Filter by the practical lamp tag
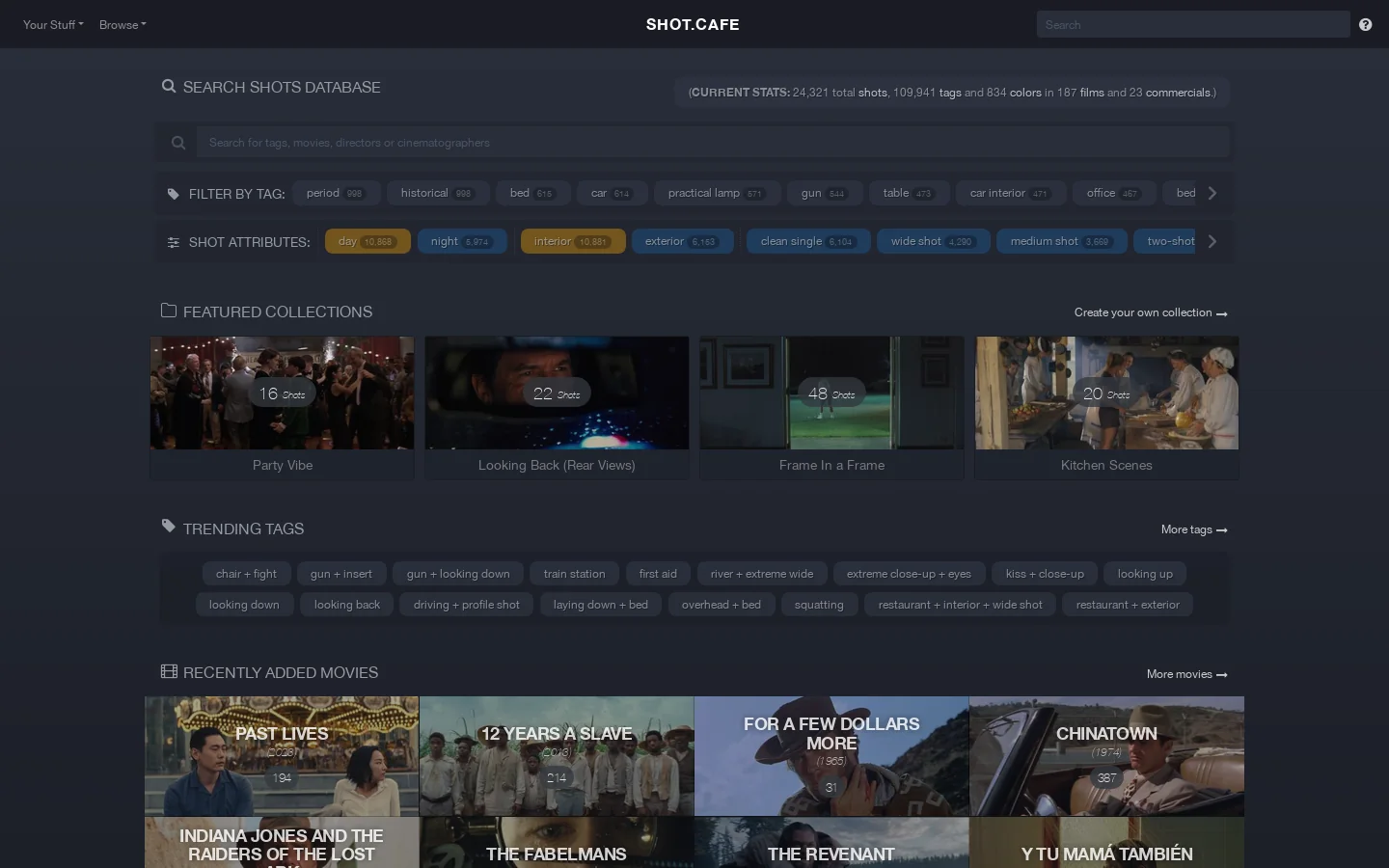The width and height of the screenshot is (1389, 868). click(717, 193)
